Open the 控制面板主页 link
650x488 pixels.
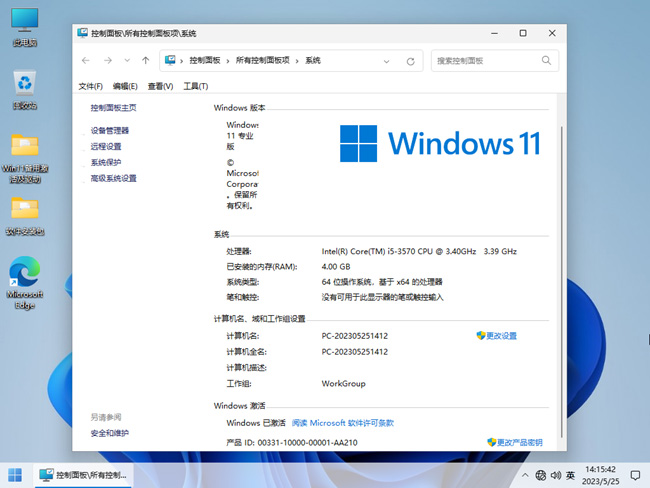click(114, 108)
